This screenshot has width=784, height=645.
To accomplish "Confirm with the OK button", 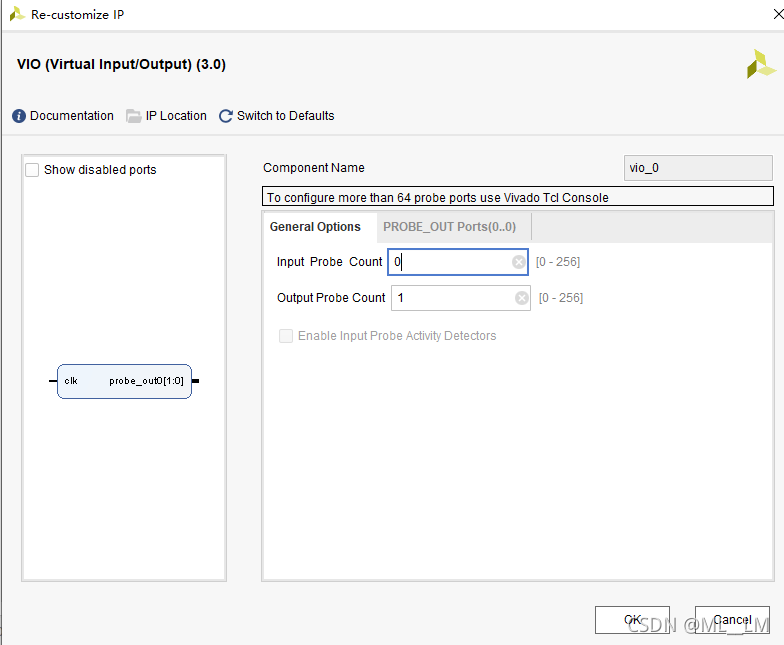I will pos(632,620).
